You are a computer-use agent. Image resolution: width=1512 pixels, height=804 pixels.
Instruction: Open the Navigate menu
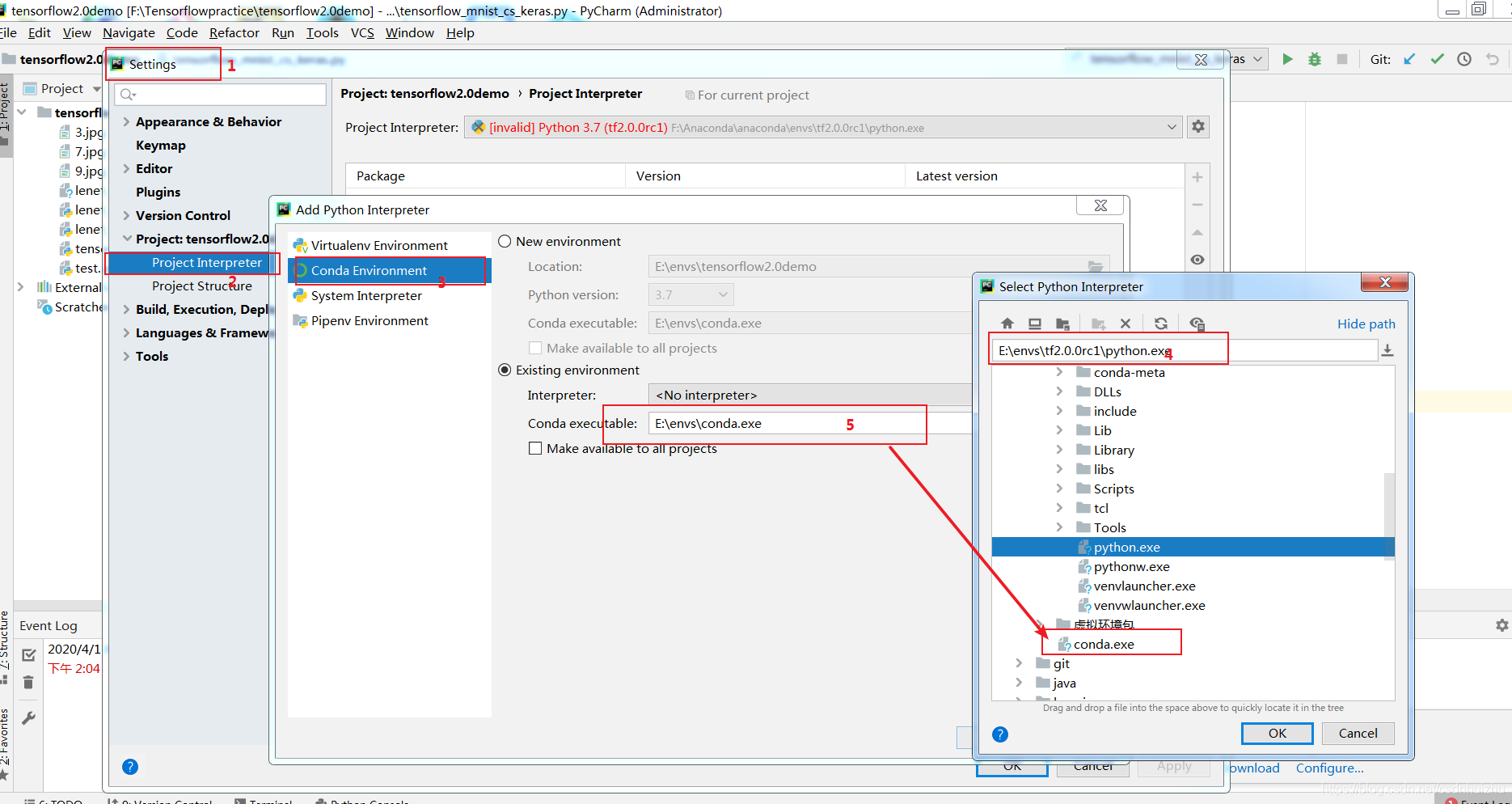click(x=129, y=32)
